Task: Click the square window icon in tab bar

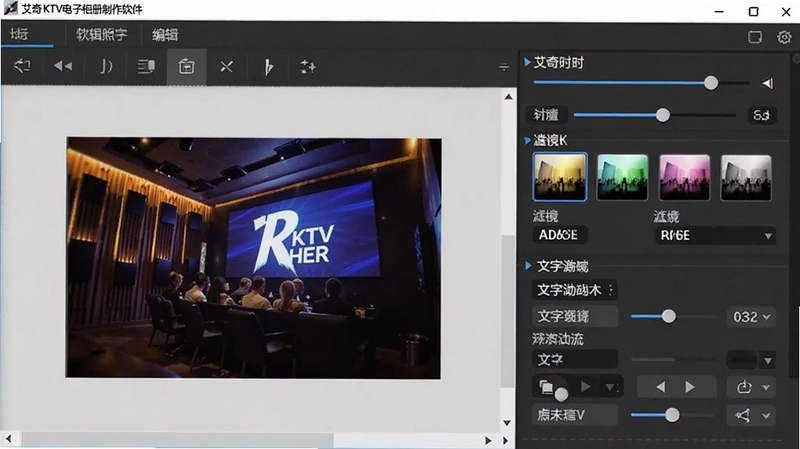Action: (755, 37)
